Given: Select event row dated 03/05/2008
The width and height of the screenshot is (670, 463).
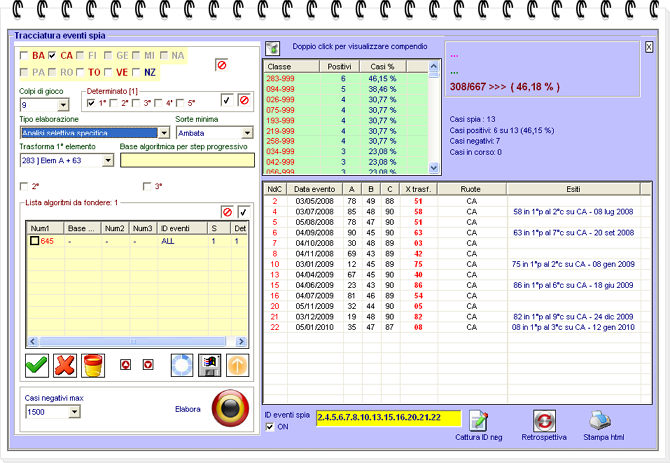Looking at the screenshot, I should click(457, 201).
